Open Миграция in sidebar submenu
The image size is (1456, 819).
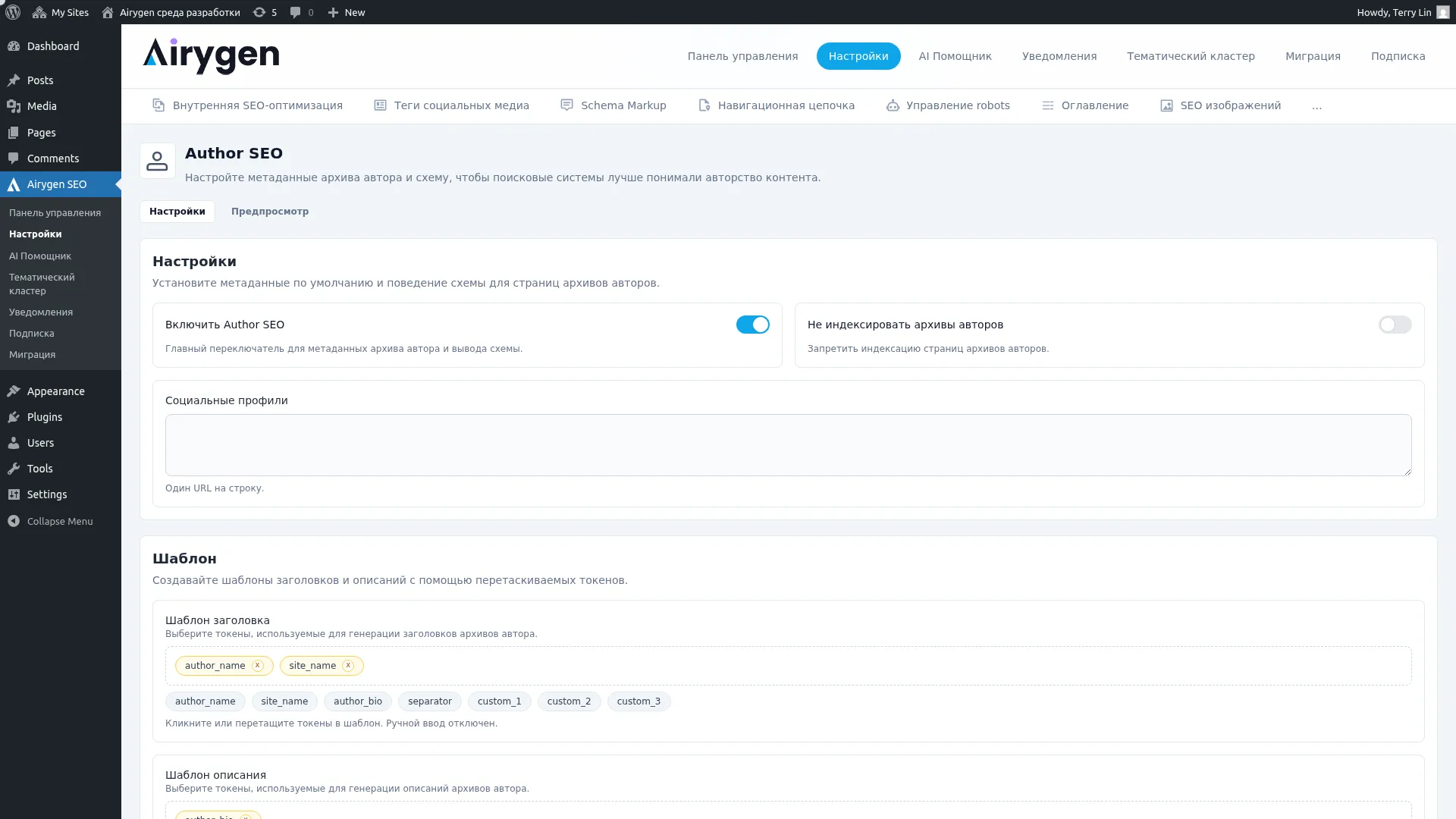click(32, 355)
